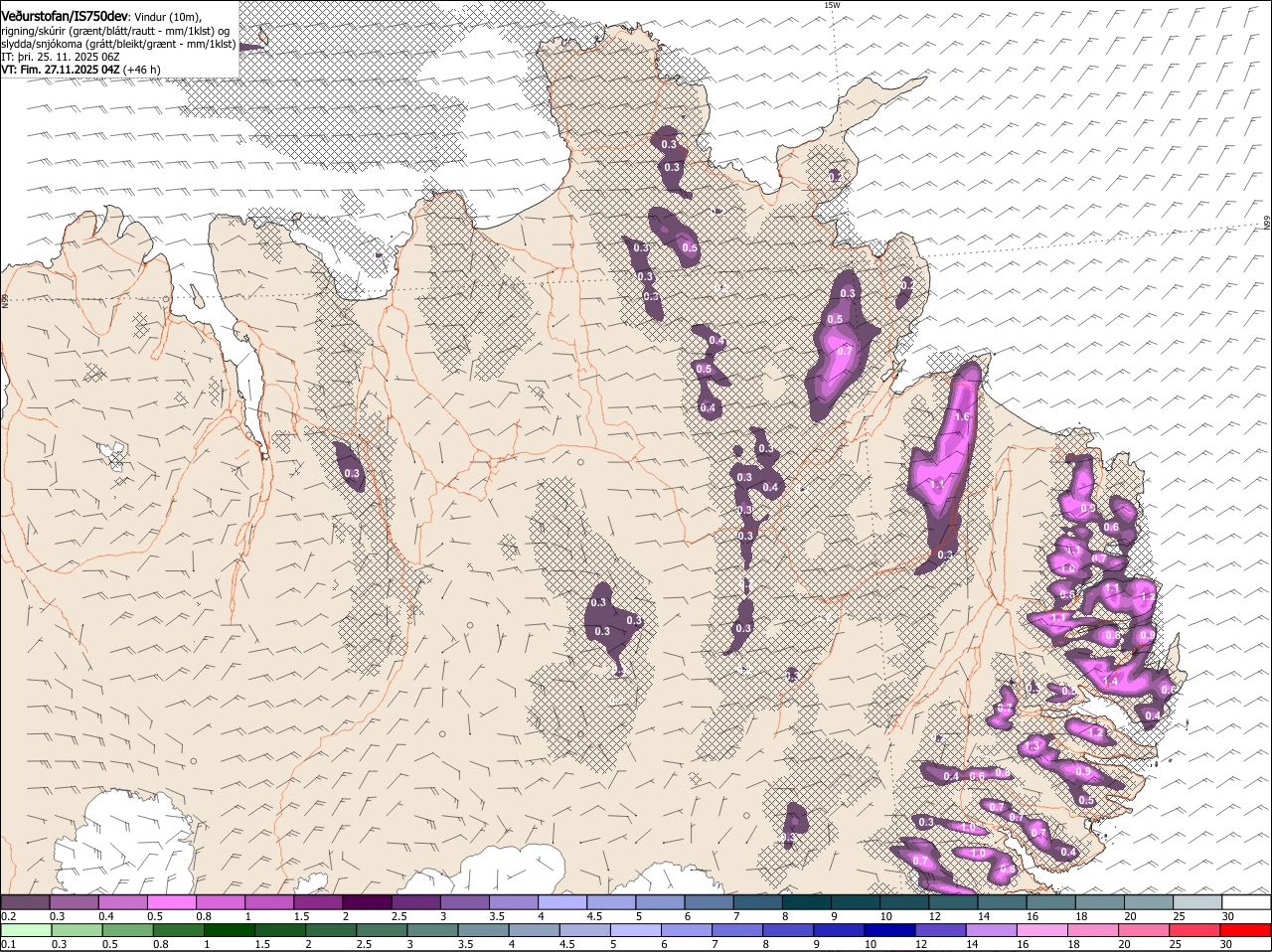Click top legend swatch labeled 1.5

point(319,902)
